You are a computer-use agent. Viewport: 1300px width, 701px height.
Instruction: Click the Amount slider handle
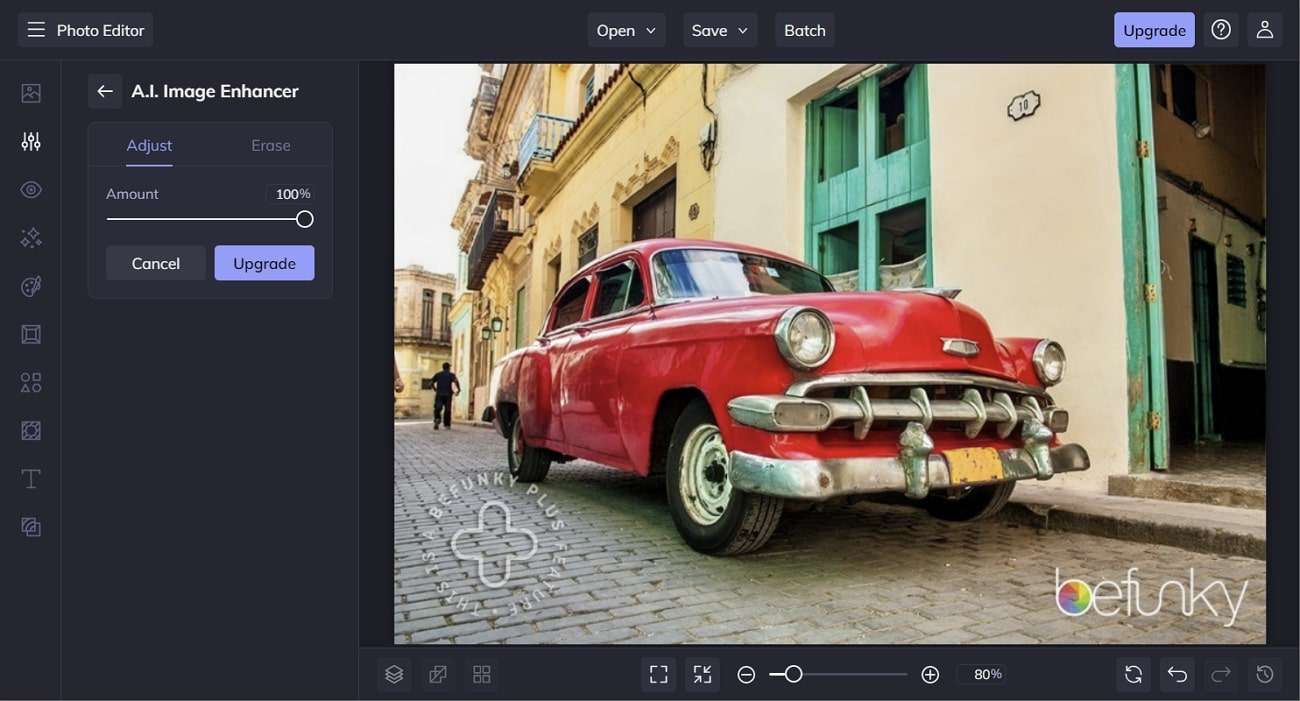pyautogui.click(x=305, y=219)
